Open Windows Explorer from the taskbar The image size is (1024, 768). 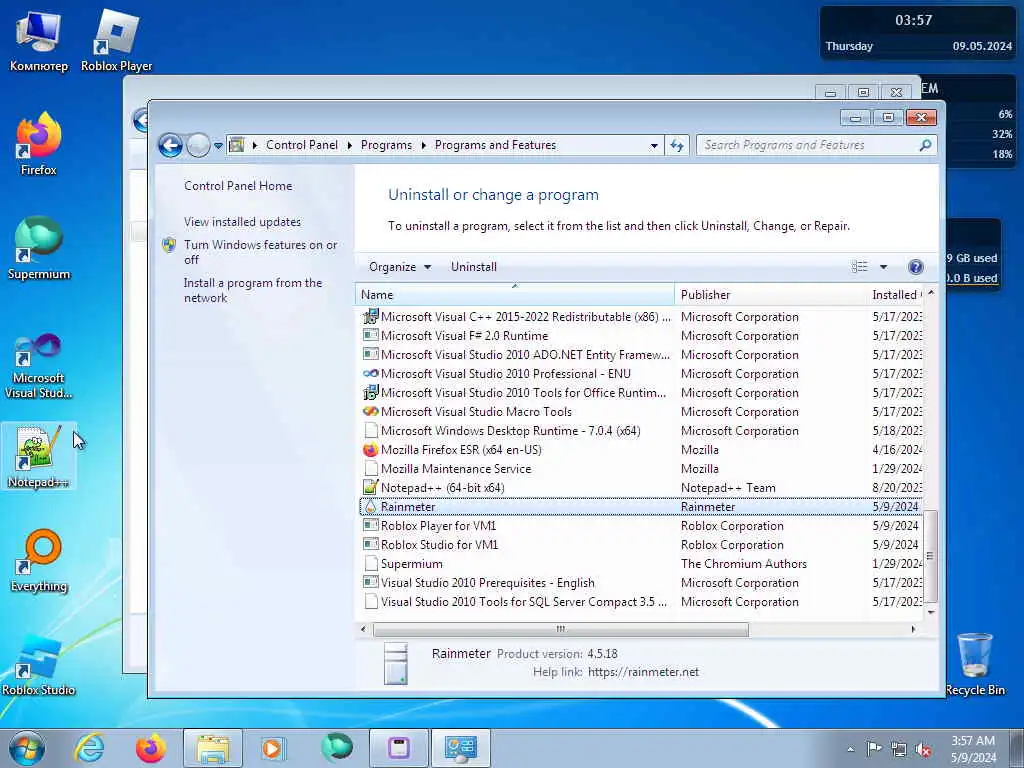(213, 748)
